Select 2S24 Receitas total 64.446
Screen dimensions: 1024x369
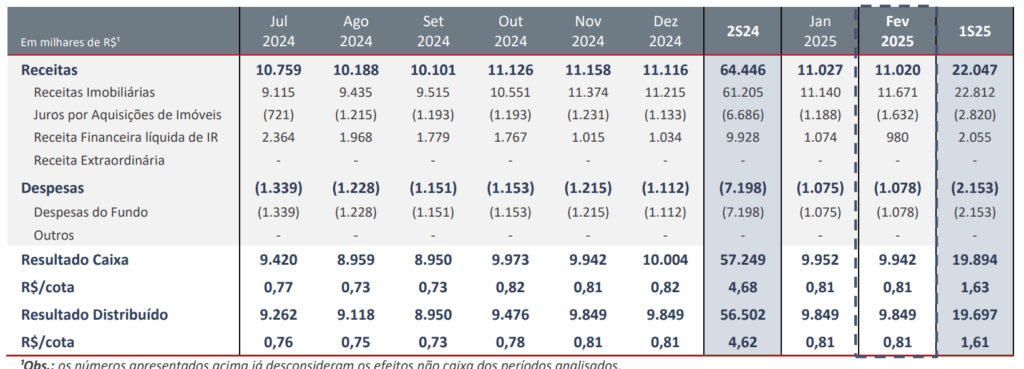(743, 70)
